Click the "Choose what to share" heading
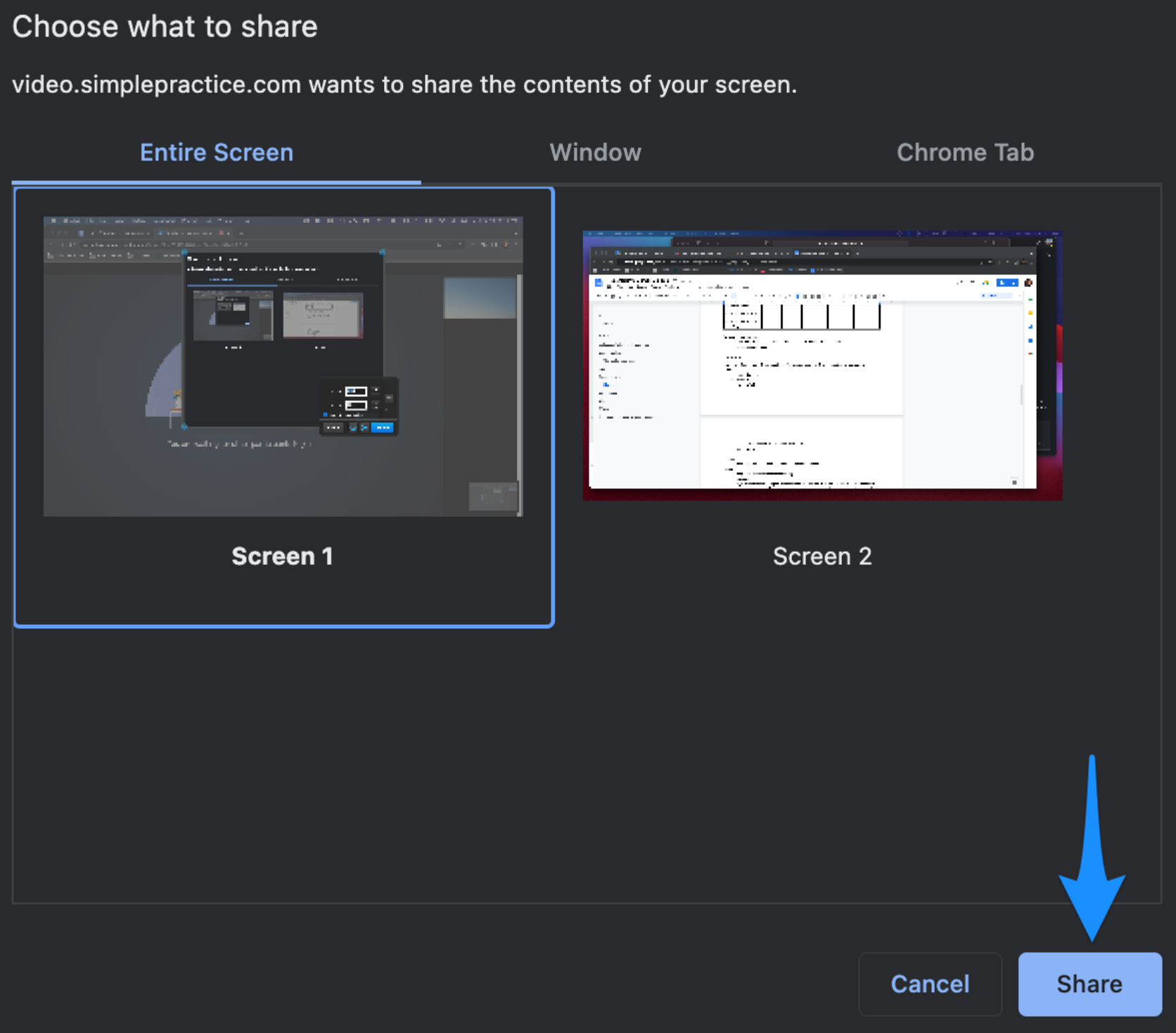The width and height of the screenshot is (1176, 1033). 165,27
